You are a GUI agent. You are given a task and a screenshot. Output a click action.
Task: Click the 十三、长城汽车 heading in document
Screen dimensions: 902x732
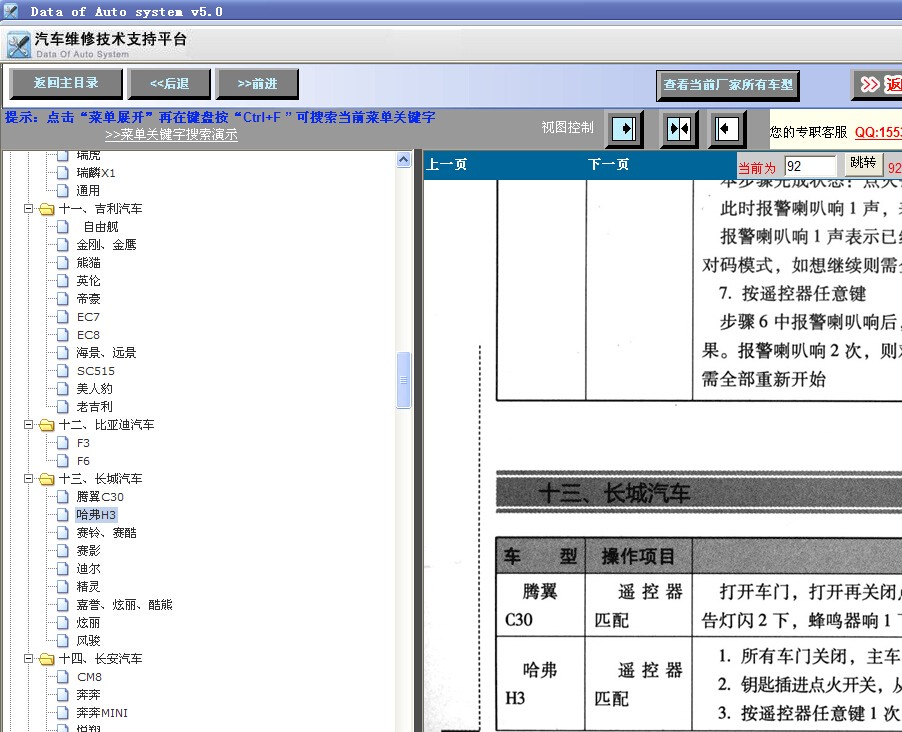click(614, 493)
